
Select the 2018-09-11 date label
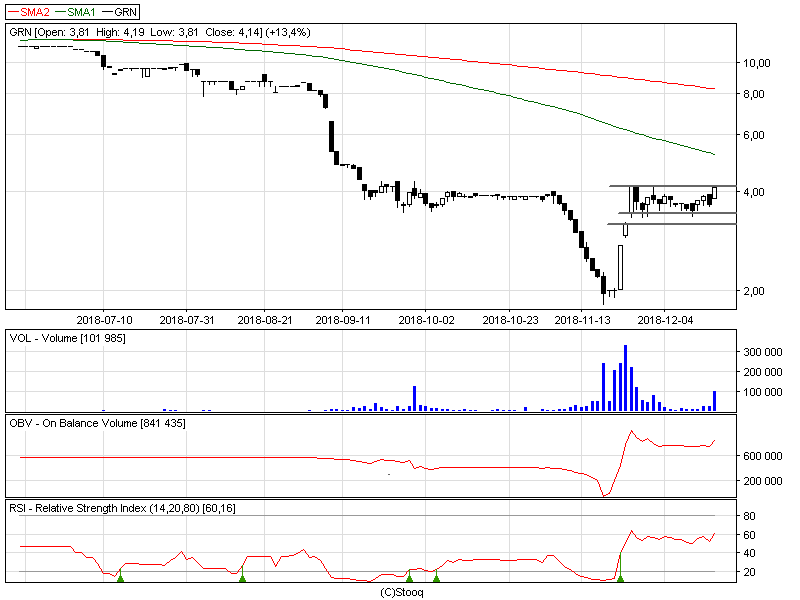[343, 320]
